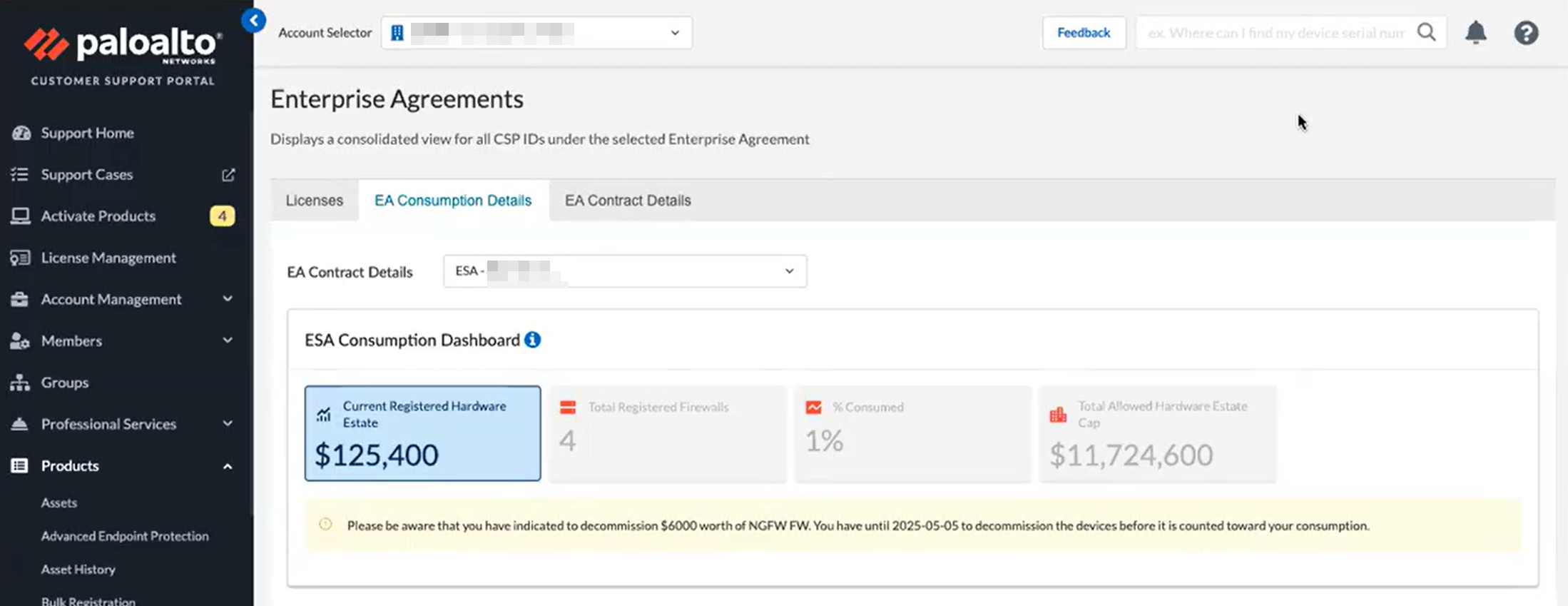The width and height of the screenshot is (1568, 606).
Task: Click the search magnifier icon
Action: point(1426,33)
